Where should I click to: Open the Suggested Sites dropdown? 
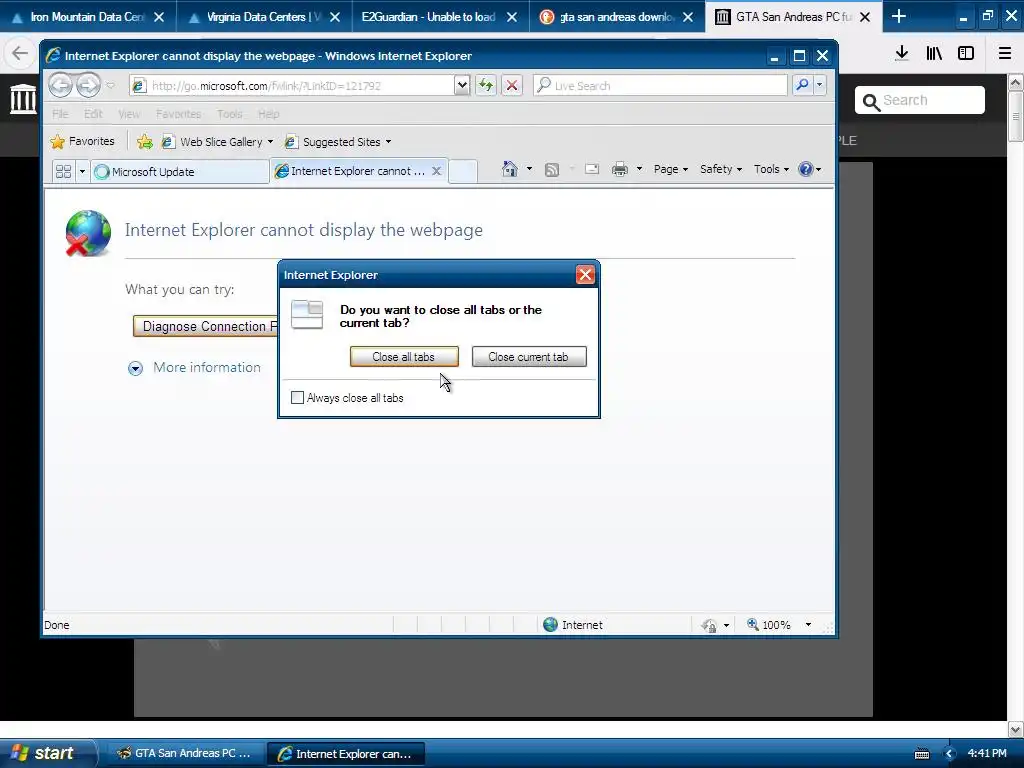pyautogui.click(x=389, y=142)
